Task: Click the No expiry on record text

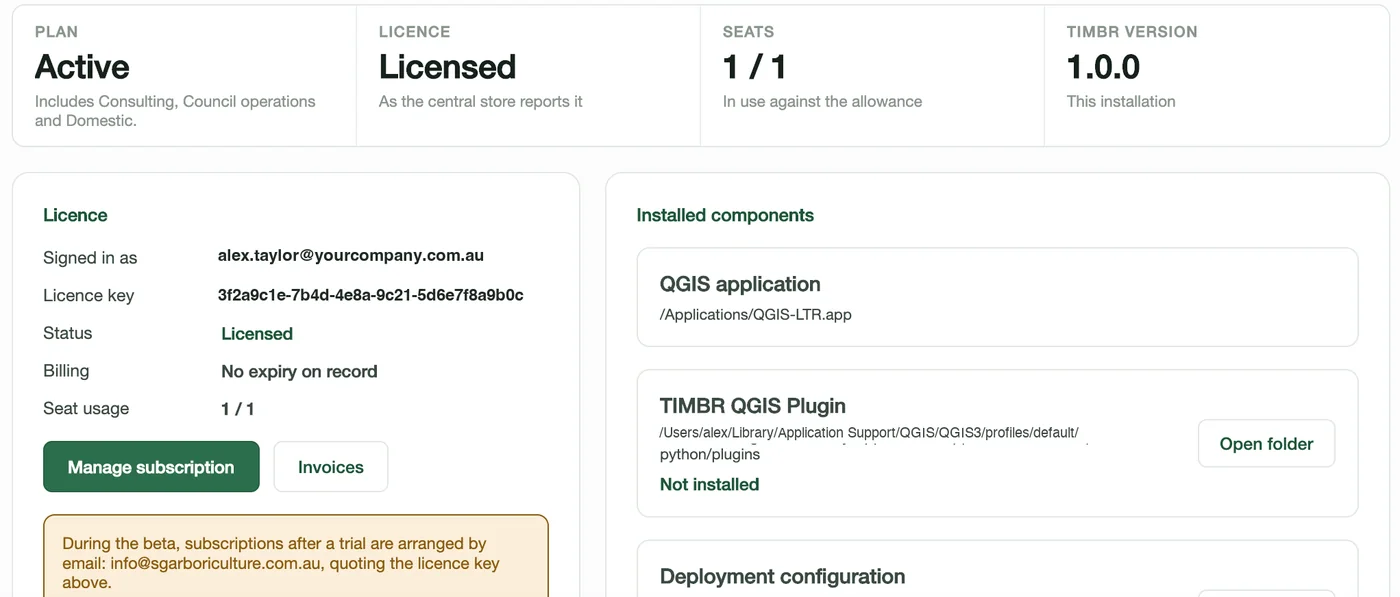Action: (x=299, y=372)
